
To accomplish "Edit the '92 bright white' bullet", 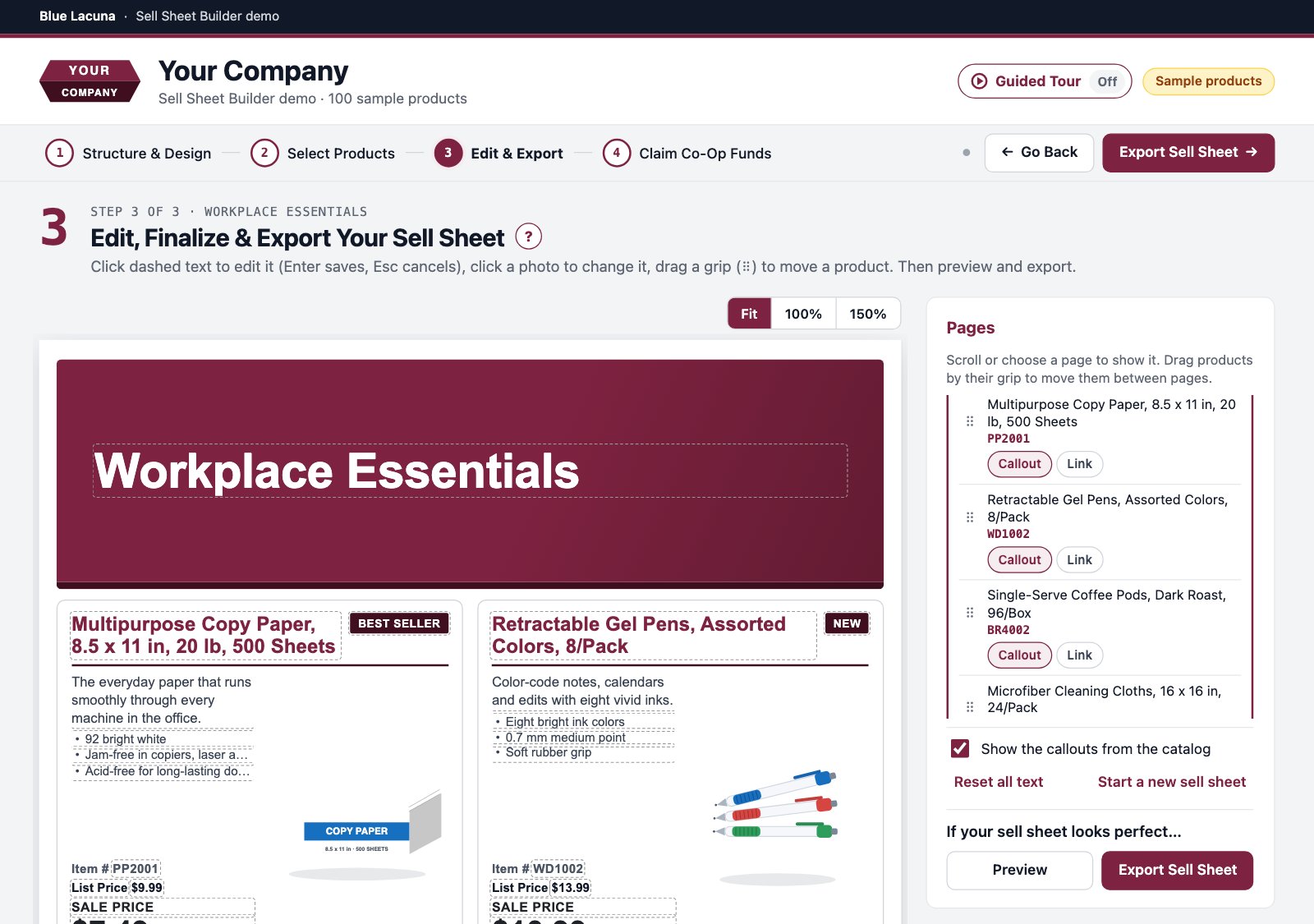I will (x=163, y=739).
